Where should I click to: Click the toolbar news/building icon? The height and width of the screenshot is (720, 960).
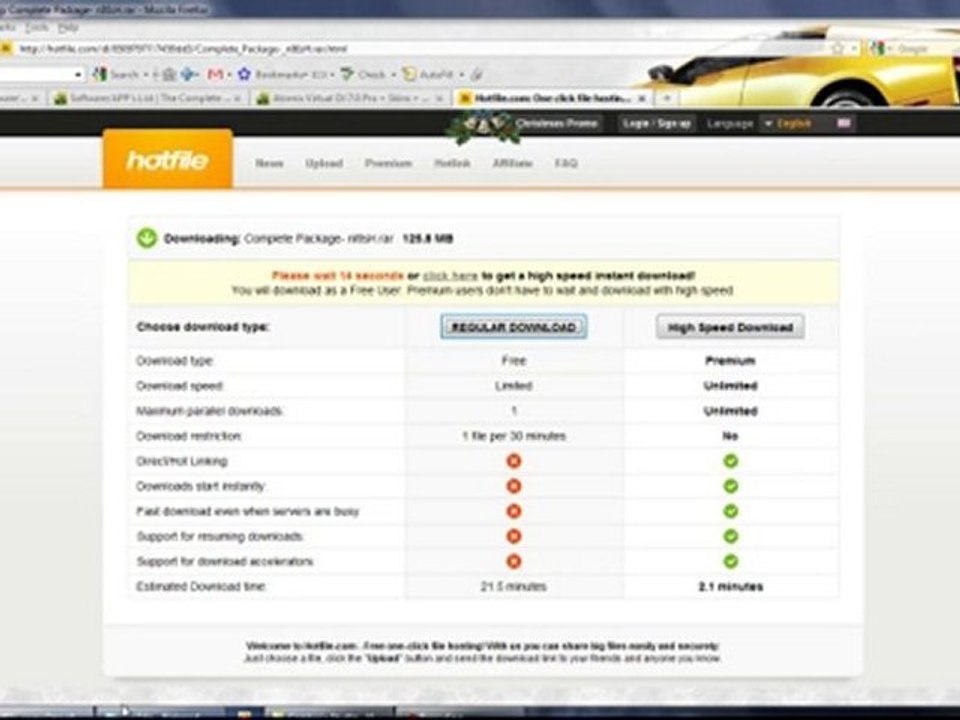click(x=169, y=75)
